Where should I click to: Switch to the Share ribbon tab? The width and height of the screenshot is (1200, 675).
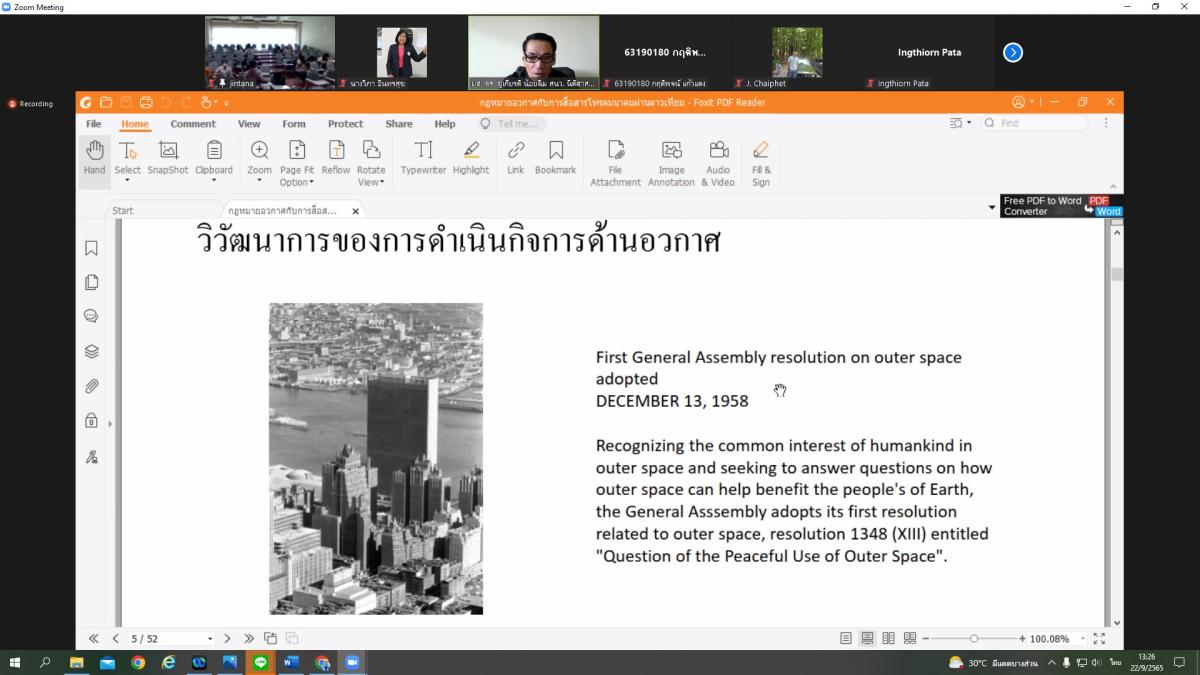(x=399, y=124)
